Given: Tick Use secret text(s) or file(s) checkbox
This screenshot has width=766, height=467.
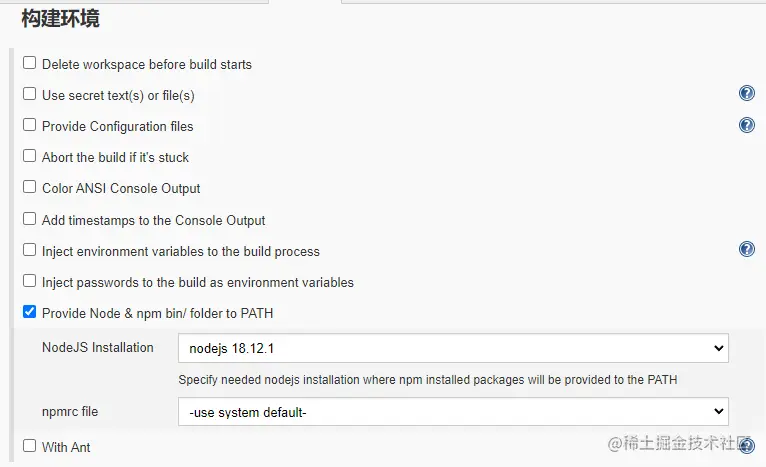Looking at the screenshot, I should 29,95.
